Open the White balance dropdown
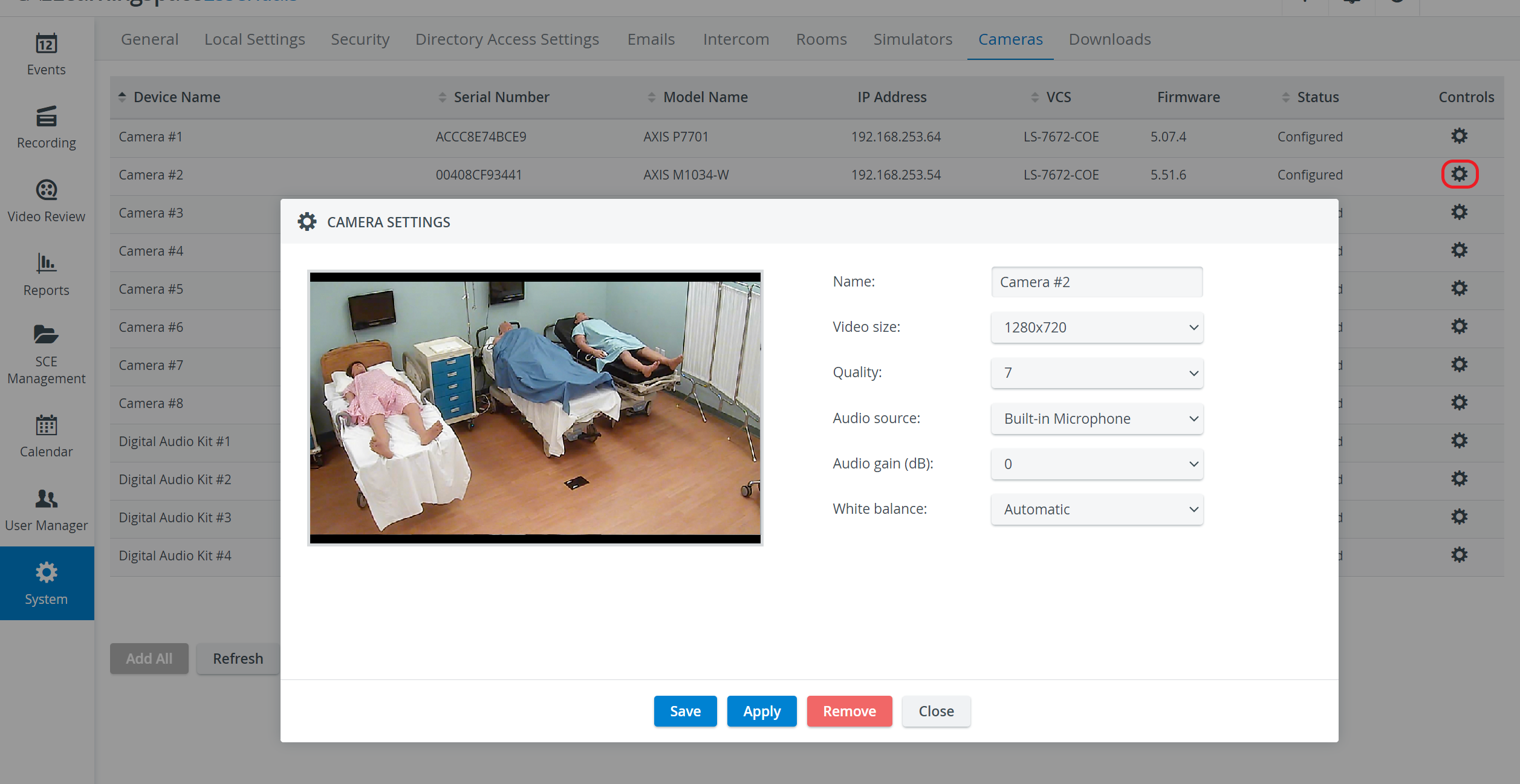 coord(1097,510)
